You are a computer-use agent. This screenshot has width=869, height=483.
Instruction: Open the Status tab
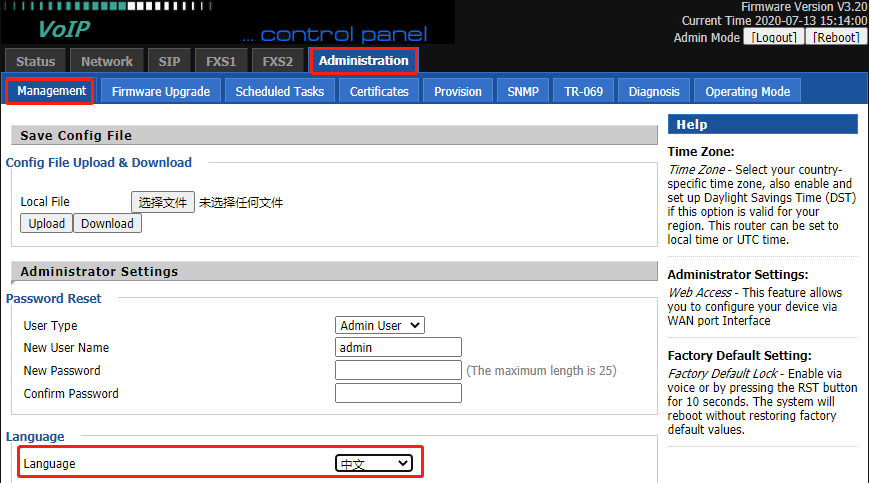click(36, 61)
